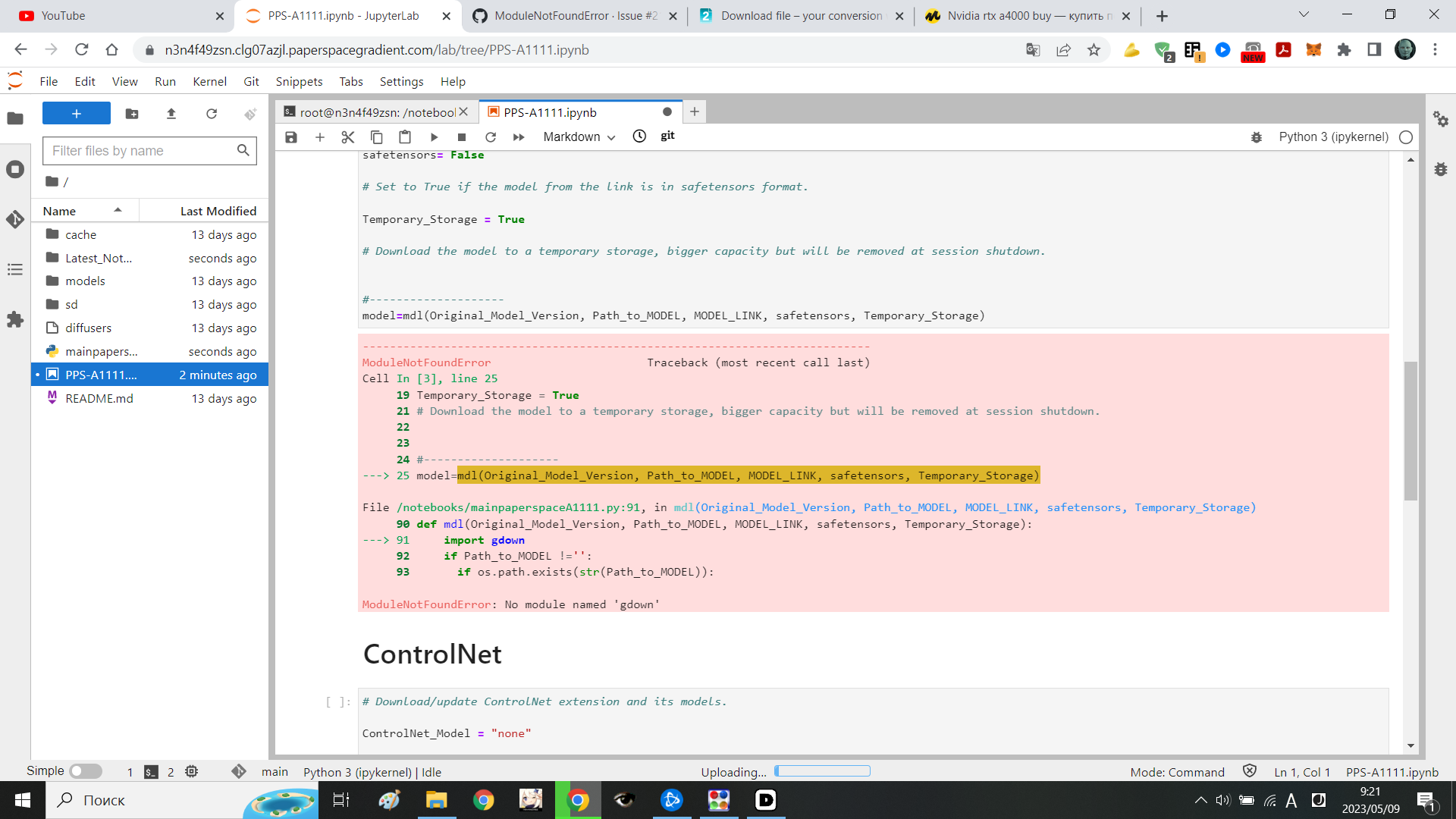Open the Running Terminals and Kernels sidebar

click(15, 169)
